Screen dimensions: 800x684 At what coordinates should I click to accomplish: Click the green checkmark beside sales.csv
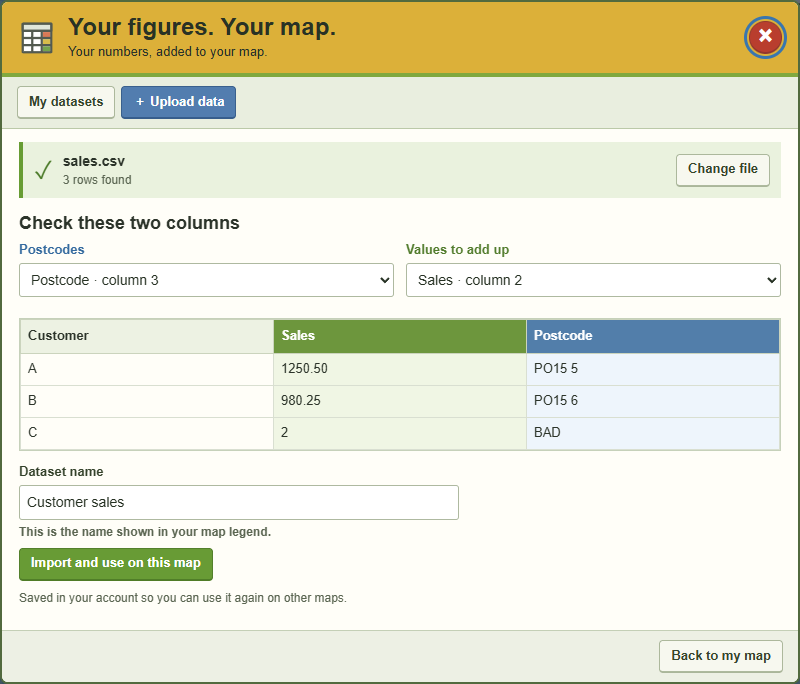[x=43, y=170]
